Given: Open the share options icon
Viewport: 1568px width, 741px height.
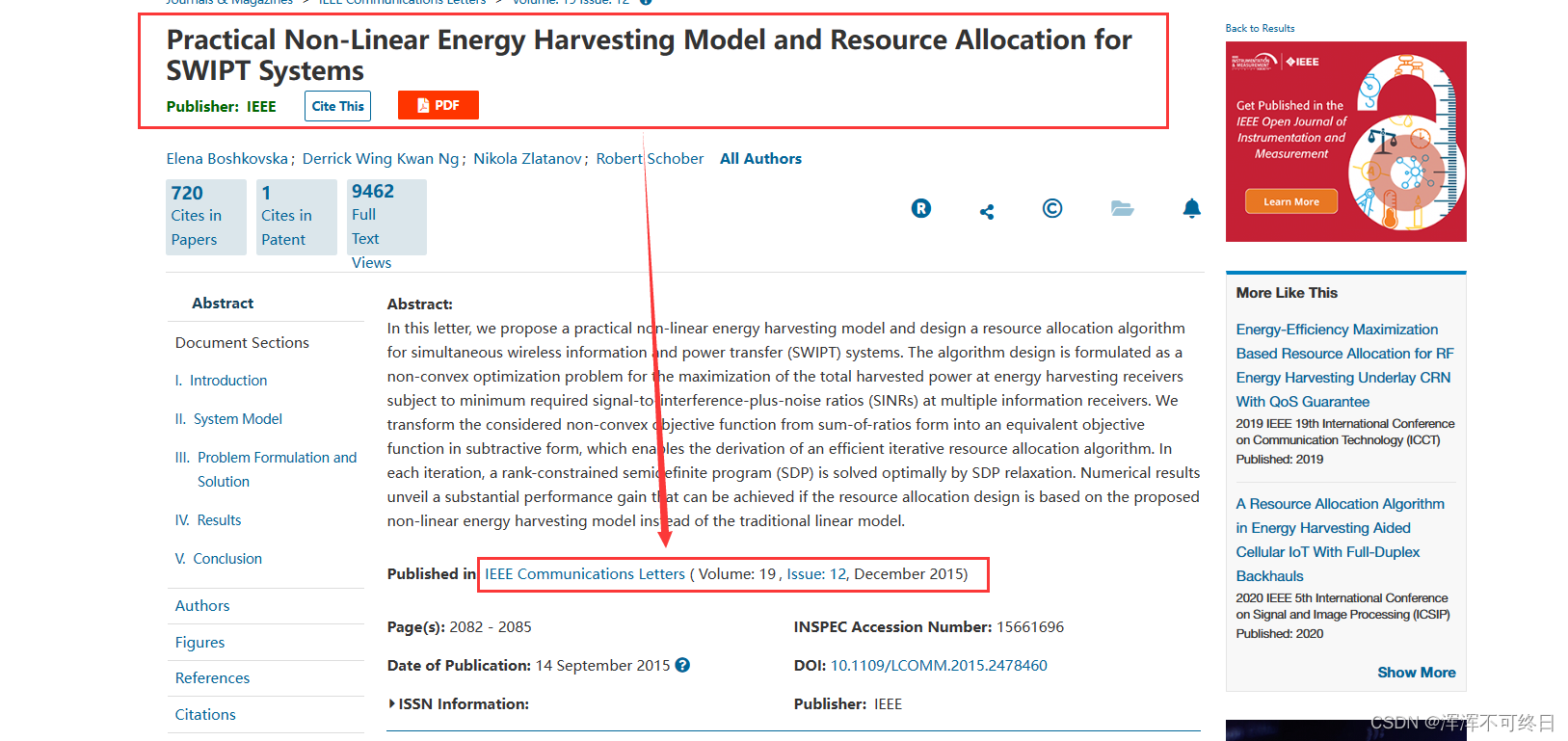Looking at the screenshot, I should [986, 209].
